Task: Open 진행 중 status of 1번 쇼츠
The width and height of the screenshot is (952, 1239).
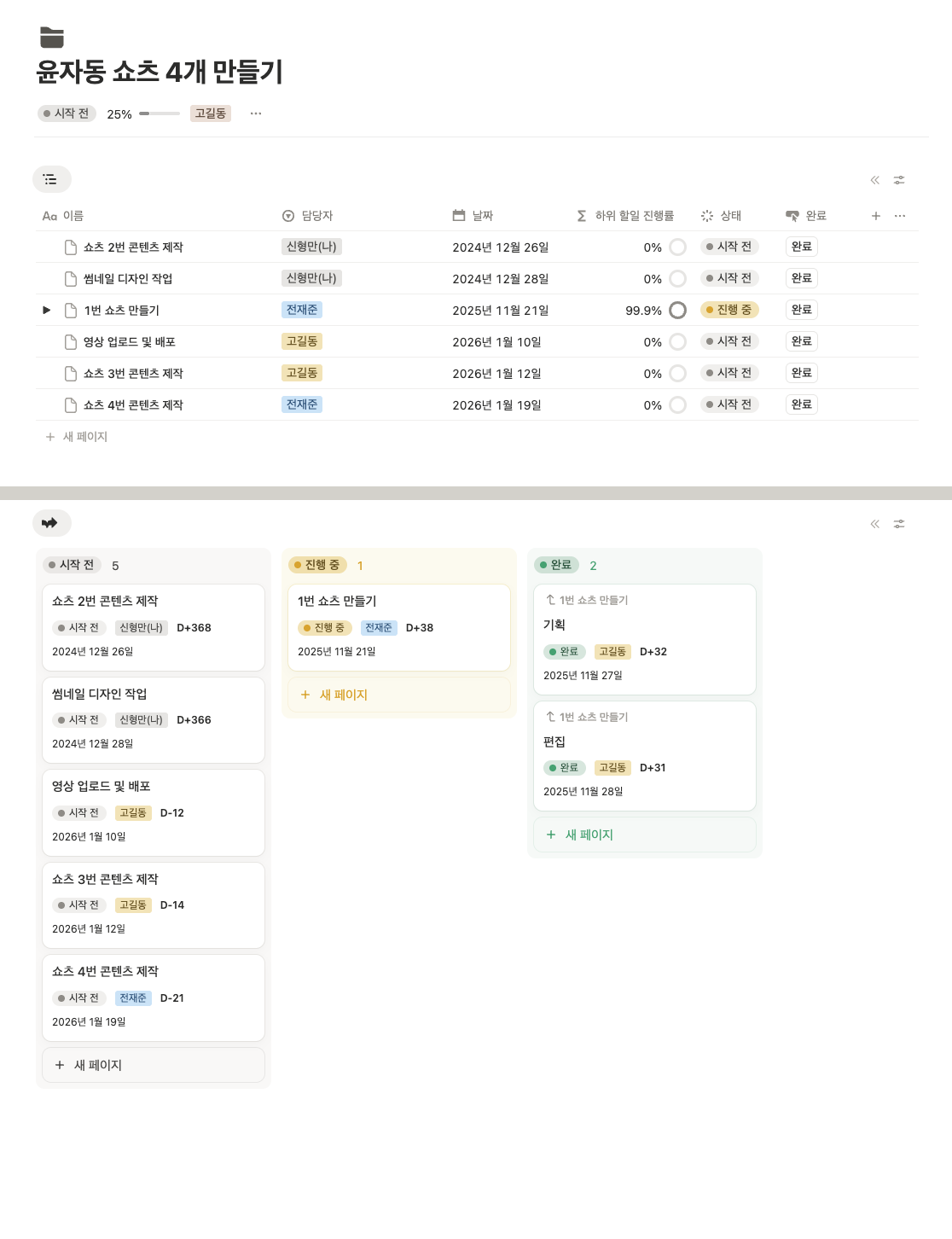Action: (729, 310)
